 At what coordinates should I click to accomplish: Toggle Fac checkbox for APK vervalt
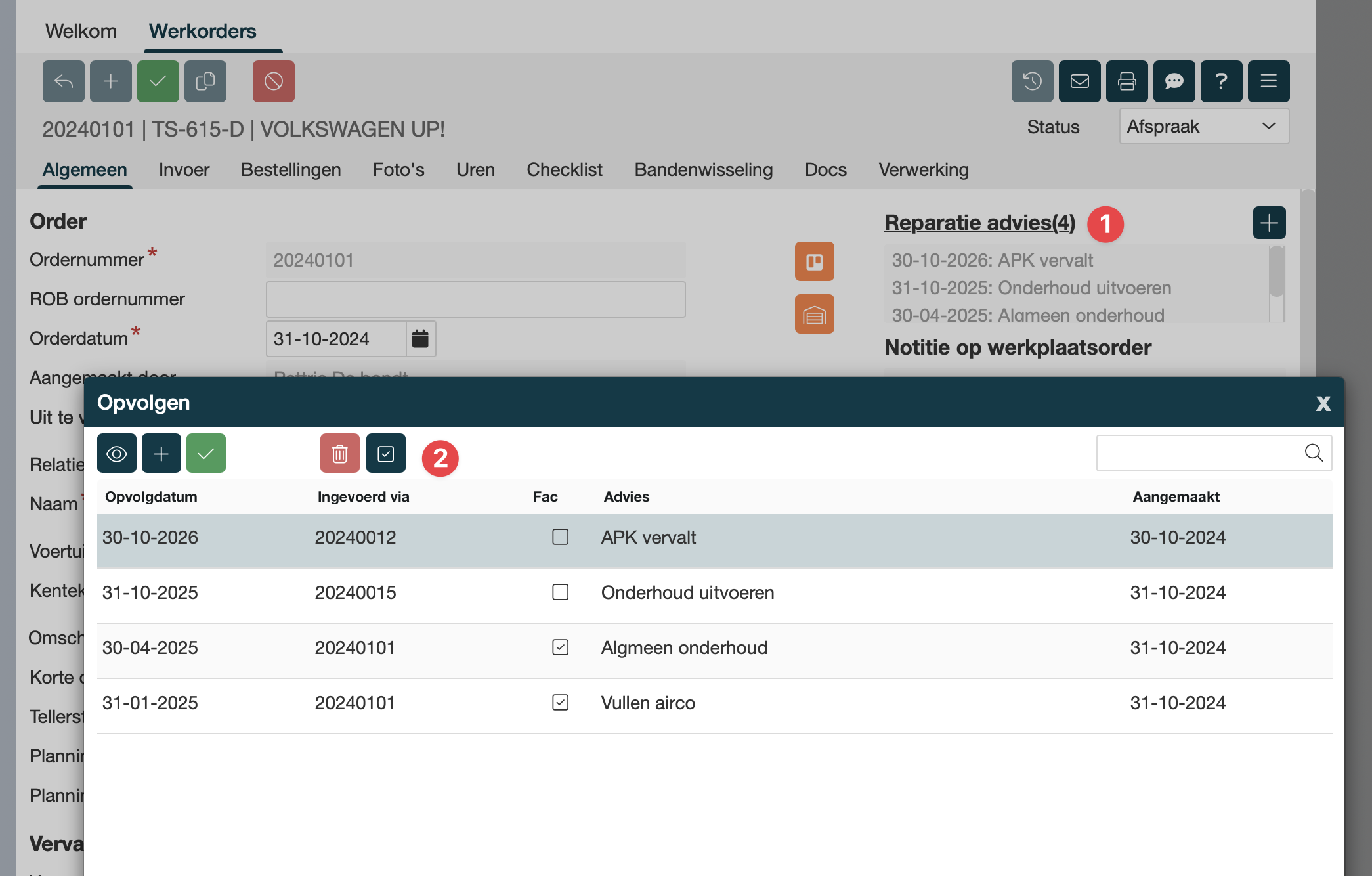(560, 537)
